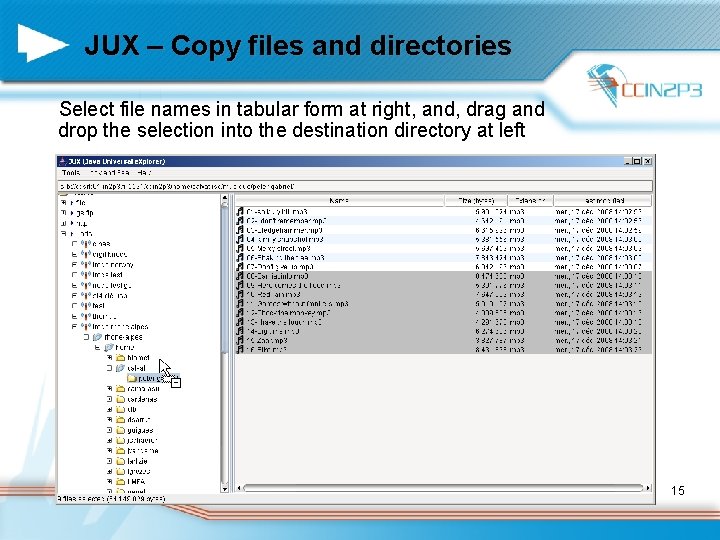Sort by the Name column header
720x540 pixels.
click(x=339, y=201)
